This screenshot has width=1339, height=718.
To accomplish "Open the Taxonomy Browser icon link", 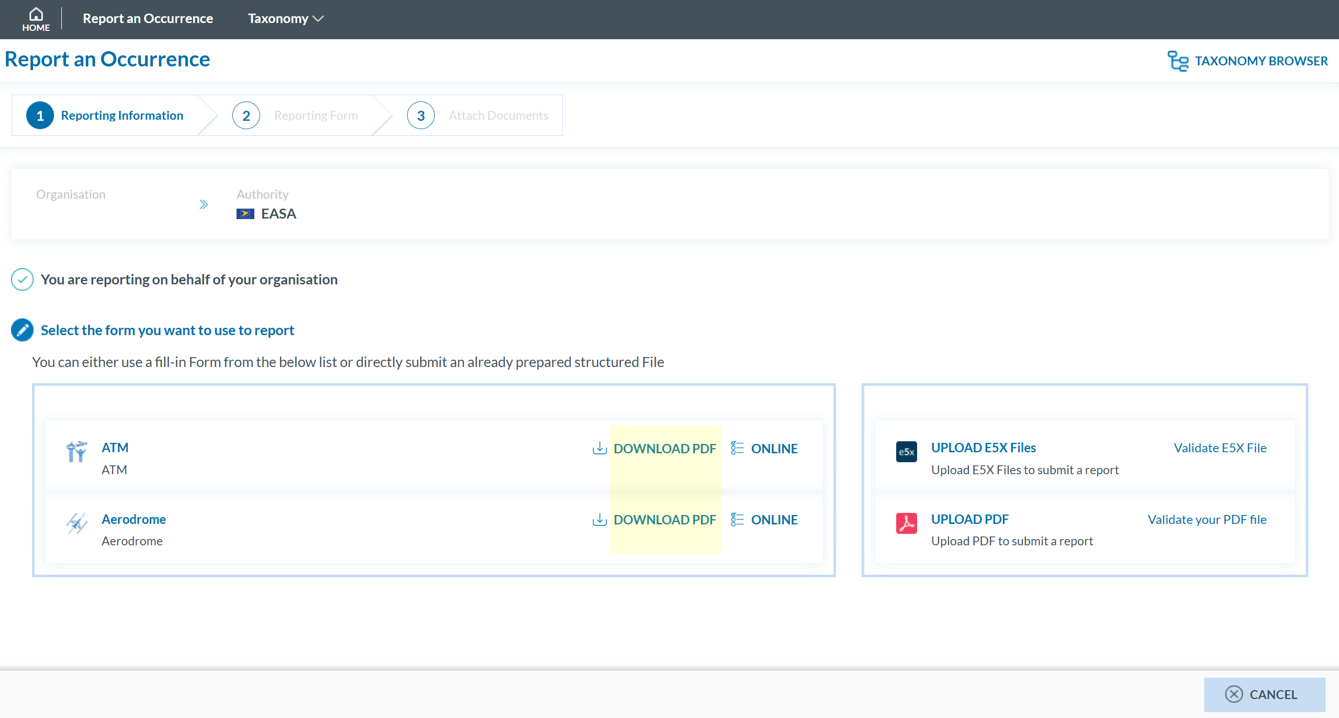I will [1177, 61].
